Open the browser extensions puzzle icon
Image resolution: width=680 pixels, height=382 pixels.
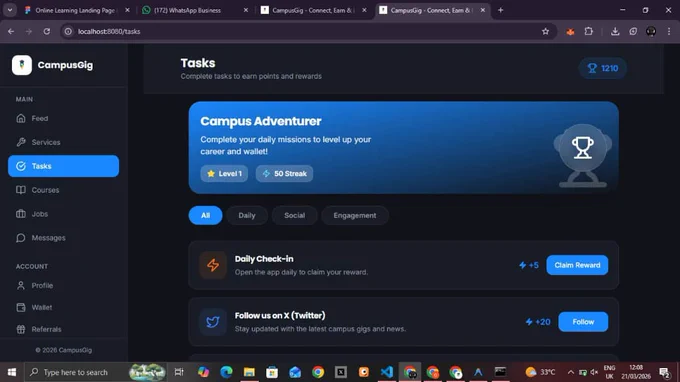588,31
